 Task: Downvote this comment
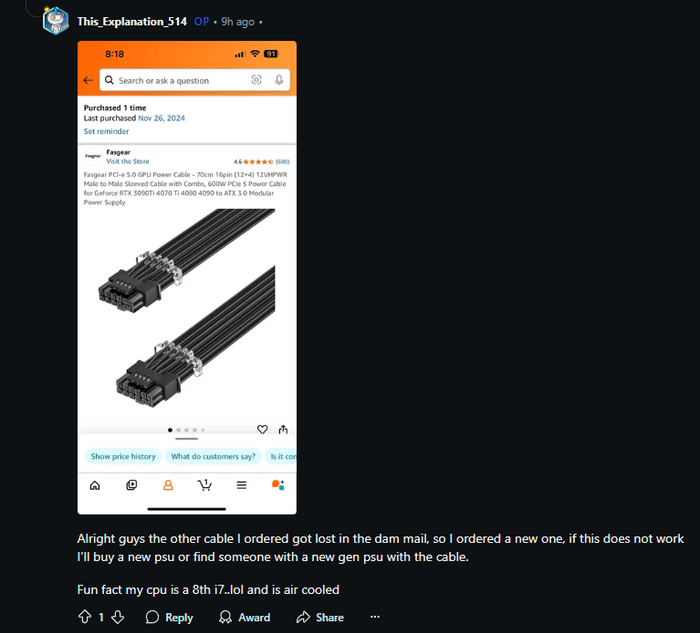tap(118, 617)
